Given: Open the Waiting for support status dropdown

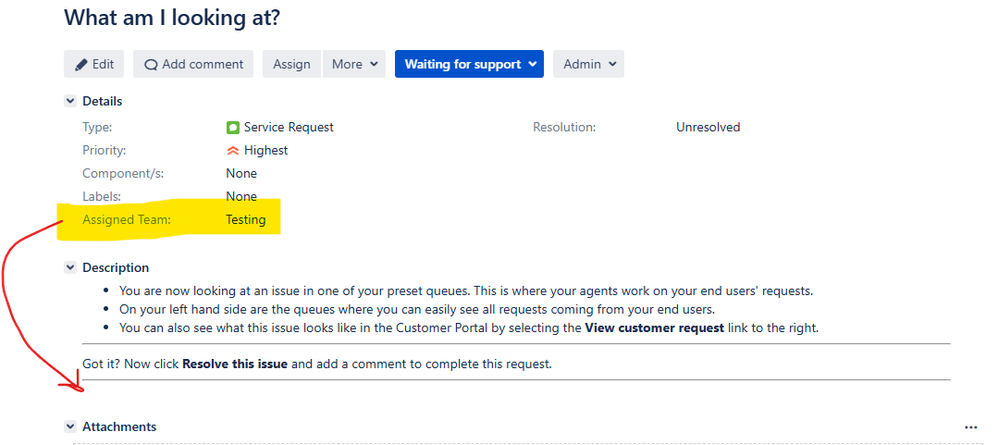Looking at the screenshot, I should tap(469, 64).
